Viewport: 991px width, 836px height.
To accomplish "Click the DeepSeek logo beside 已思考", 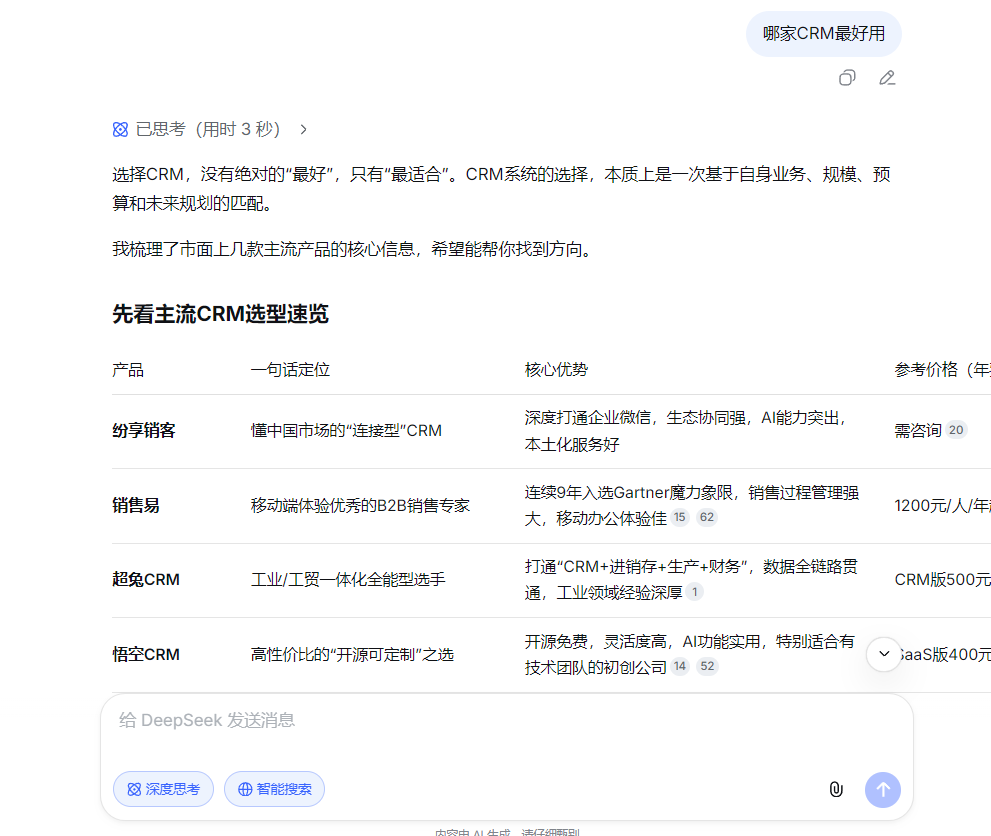I will (x=119, y=129).
